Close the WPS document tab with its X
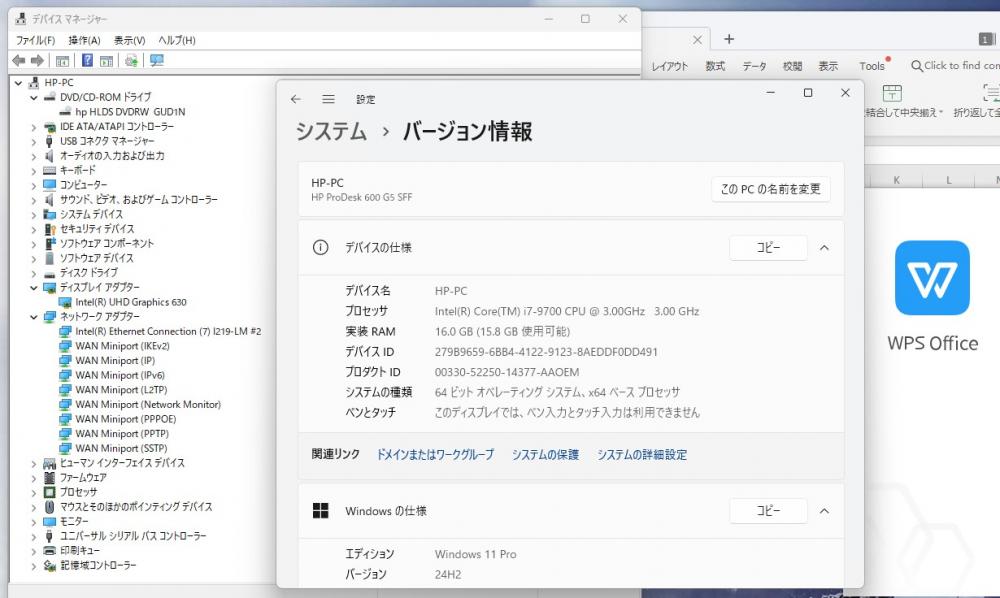This screenshot has height=598, width=1000. tap(697, 40)
